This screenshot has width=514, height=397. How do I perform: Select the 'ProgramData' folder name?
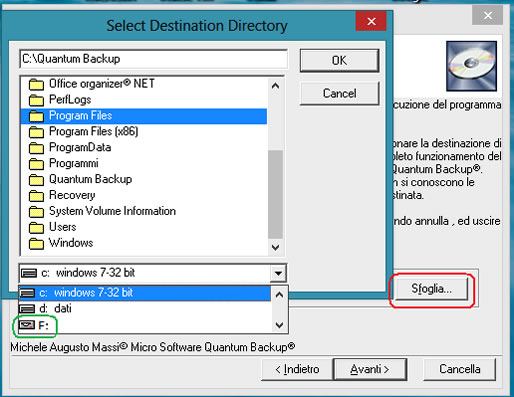80,147
